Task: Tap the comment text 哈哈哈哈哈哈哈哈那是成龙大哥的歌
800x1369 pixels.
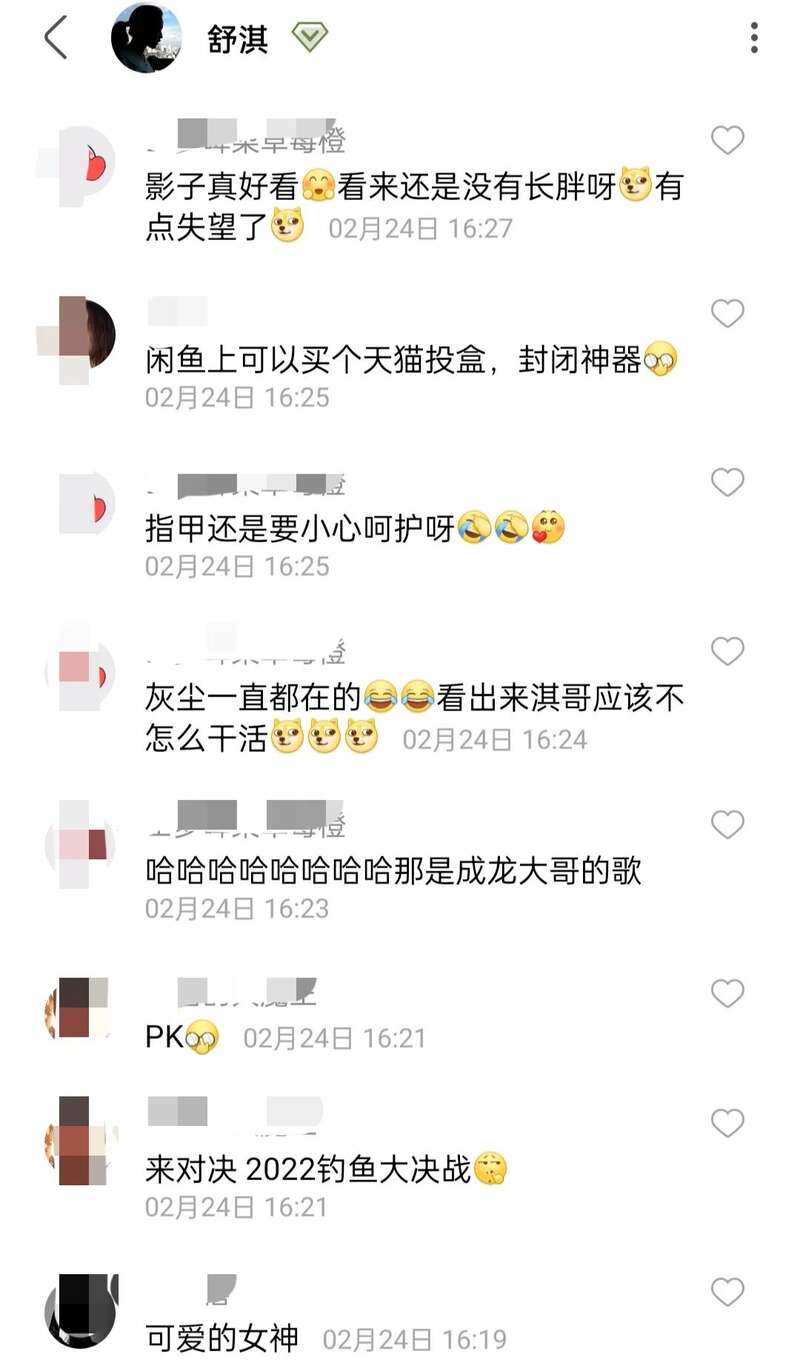Action: tap(393, 871)
